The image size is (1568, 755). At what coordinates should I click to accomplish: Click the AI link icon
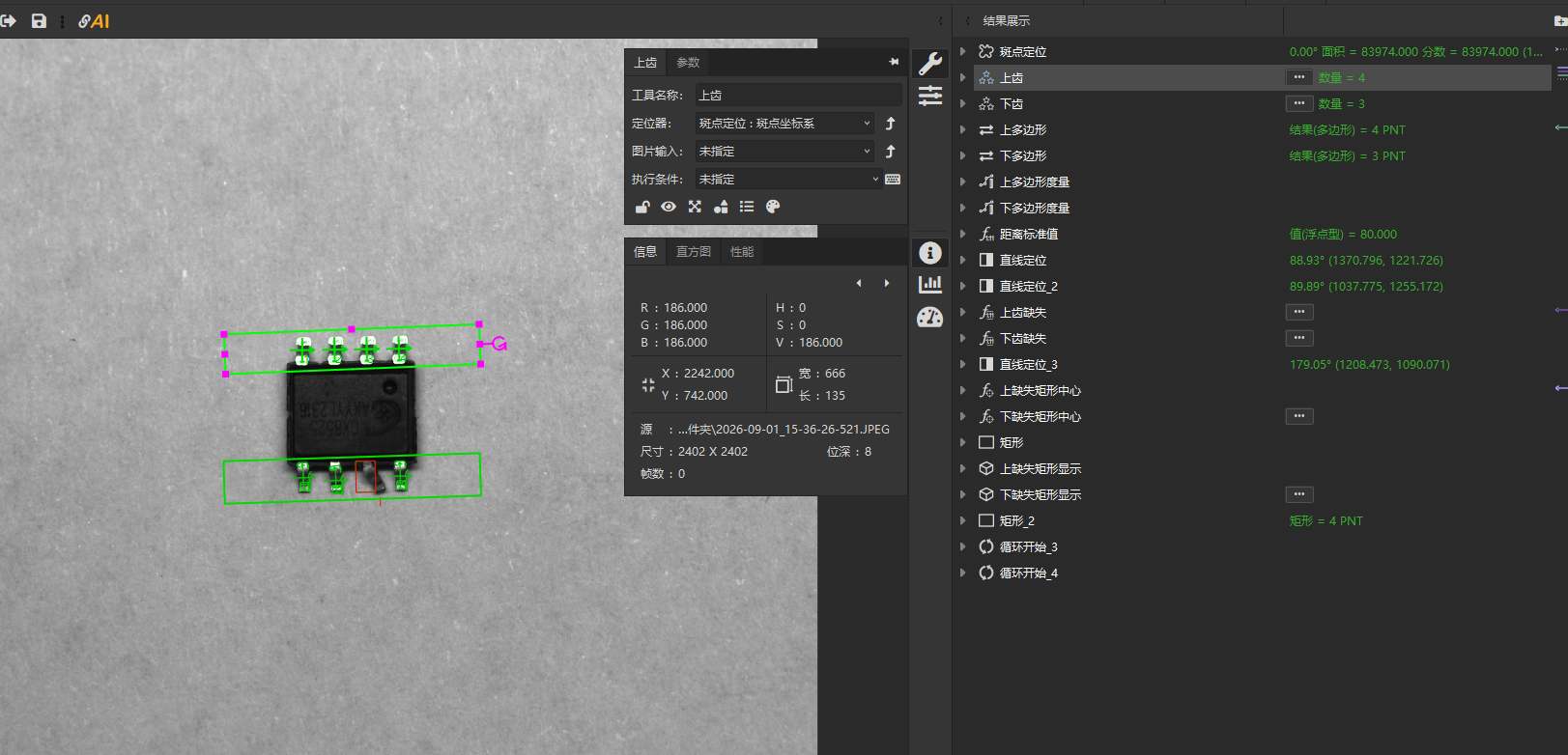pos(94,21)
